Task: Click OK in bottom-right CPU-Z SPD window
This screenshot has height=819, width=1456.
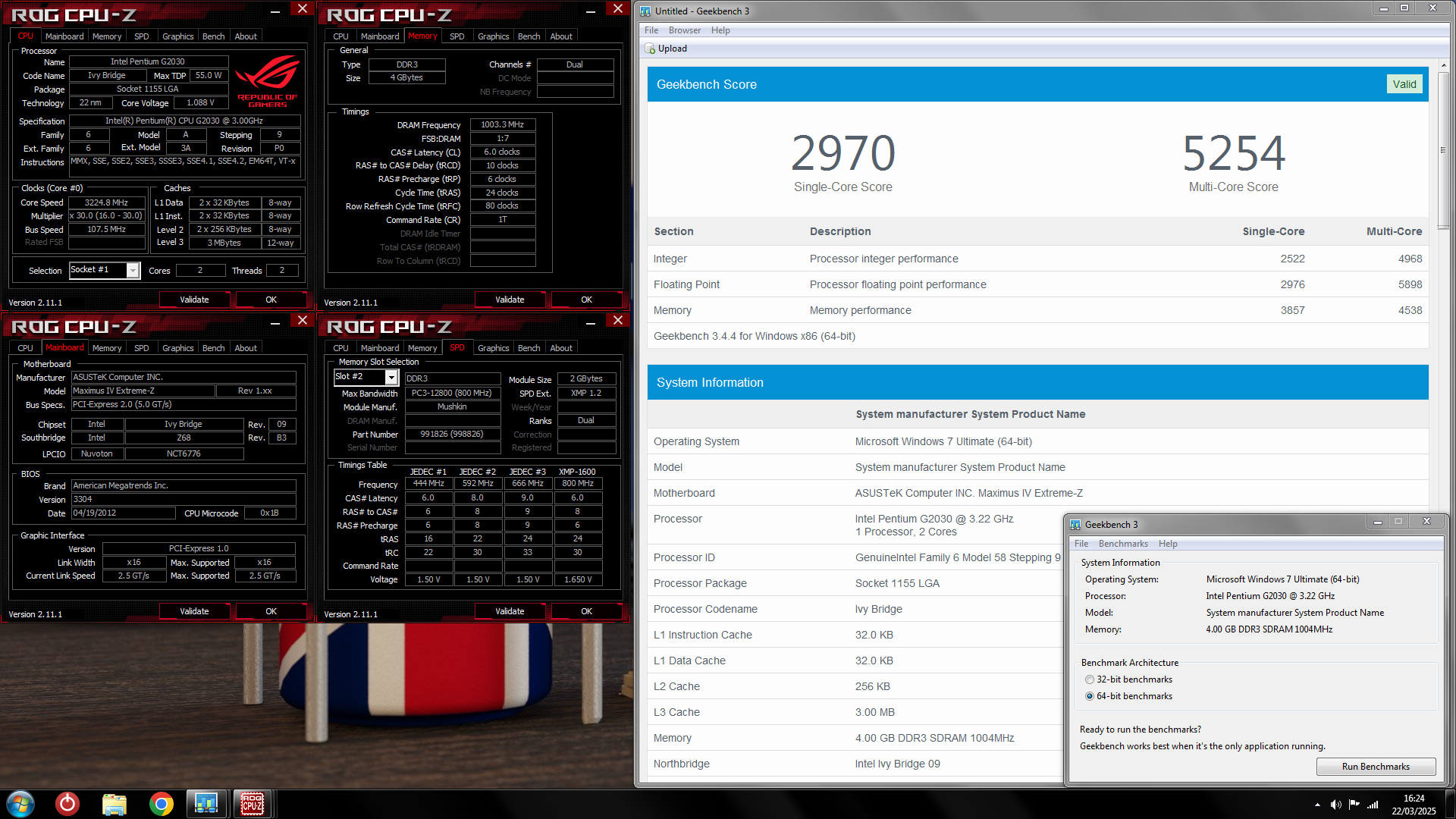Action: pos(586,611)
